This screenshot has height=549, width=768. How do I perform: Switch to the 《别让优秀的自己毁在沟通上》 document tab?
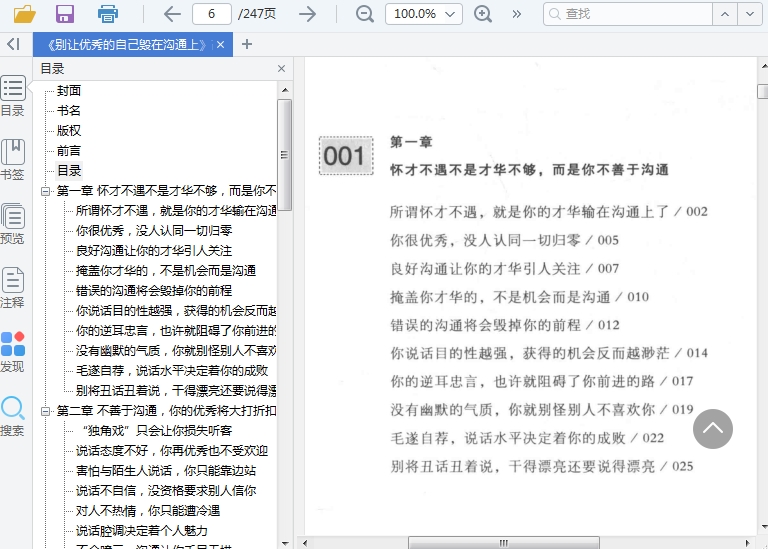[125, 45]
